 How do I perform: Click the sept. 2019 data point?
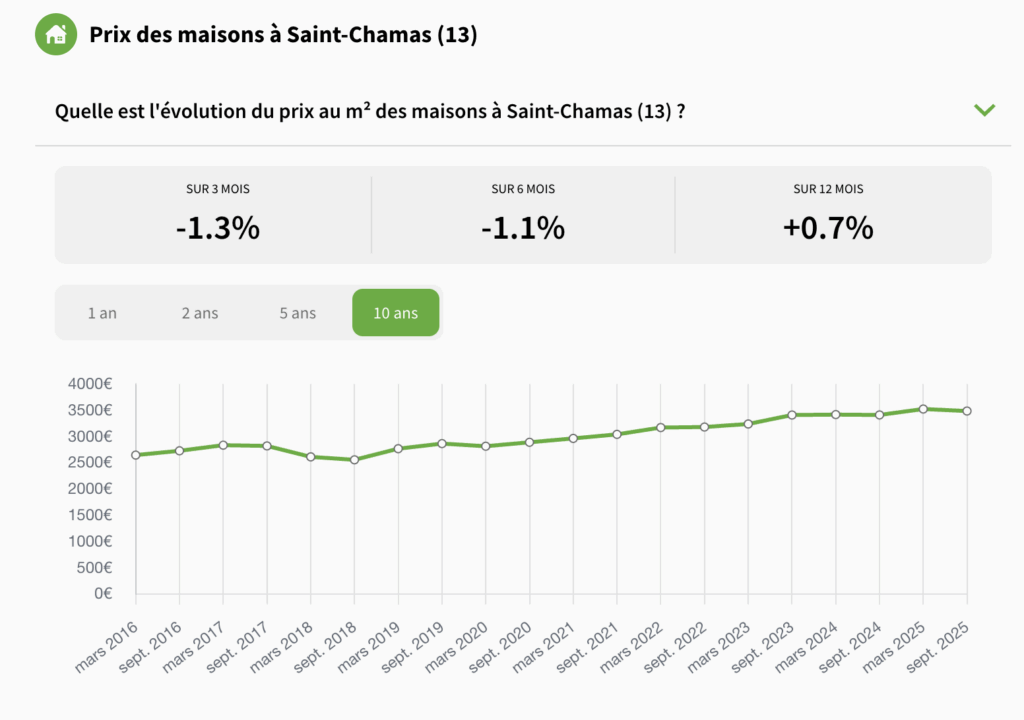coord(442,443)
